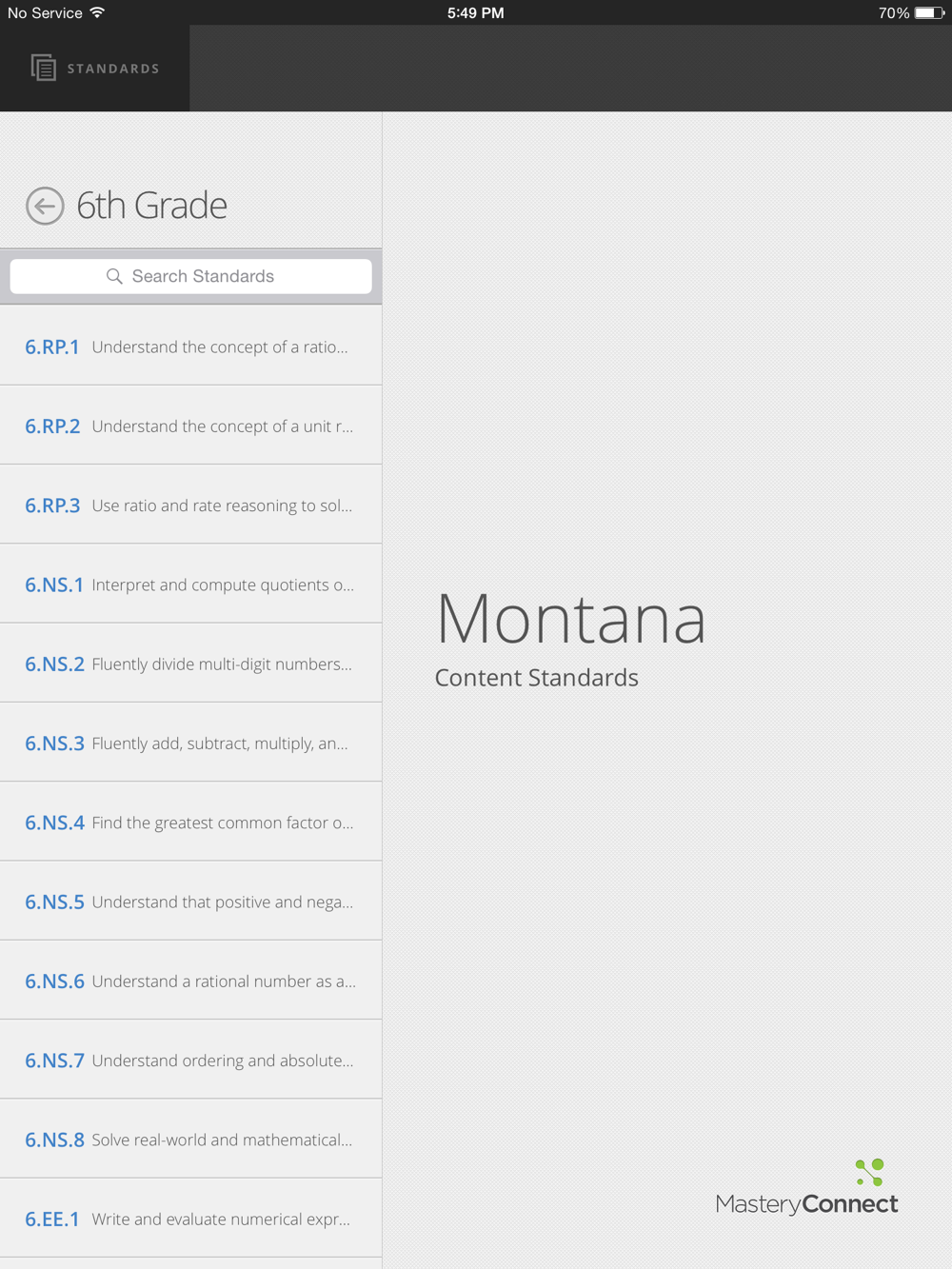Focus the Search Standards field
This screenshot has width=952, height=1269.
[x=190, y=276]
